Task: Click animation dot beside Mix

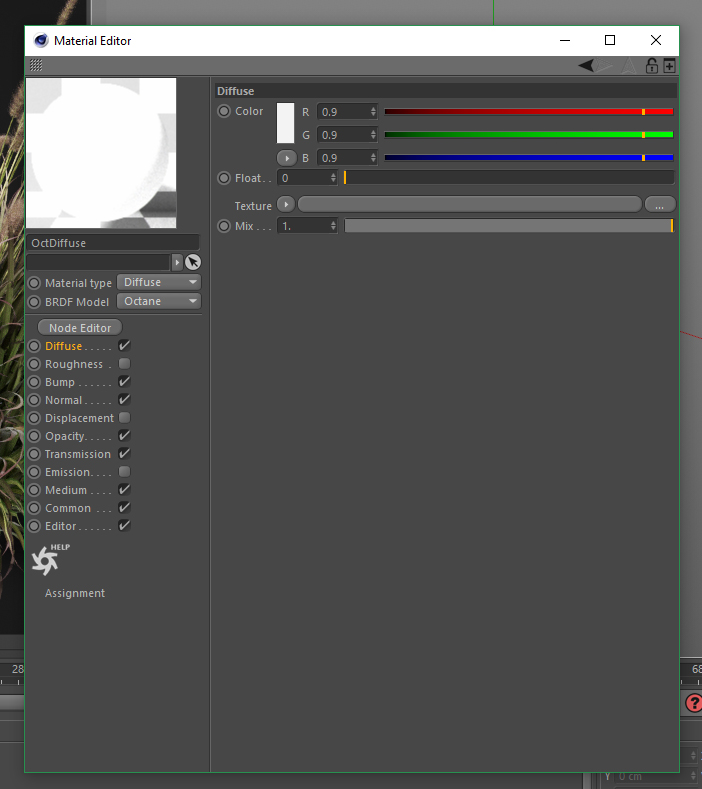Action: (x=224, y=226)
